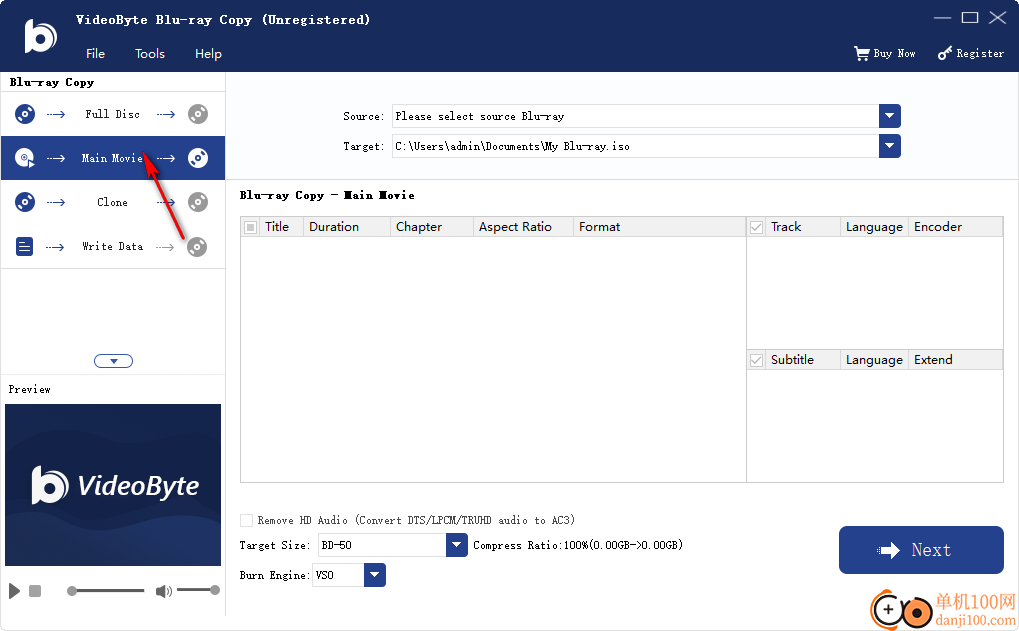Screen dimensions: 1019x631
Task: Click the Write Data document icon
Action: (24, 247)
